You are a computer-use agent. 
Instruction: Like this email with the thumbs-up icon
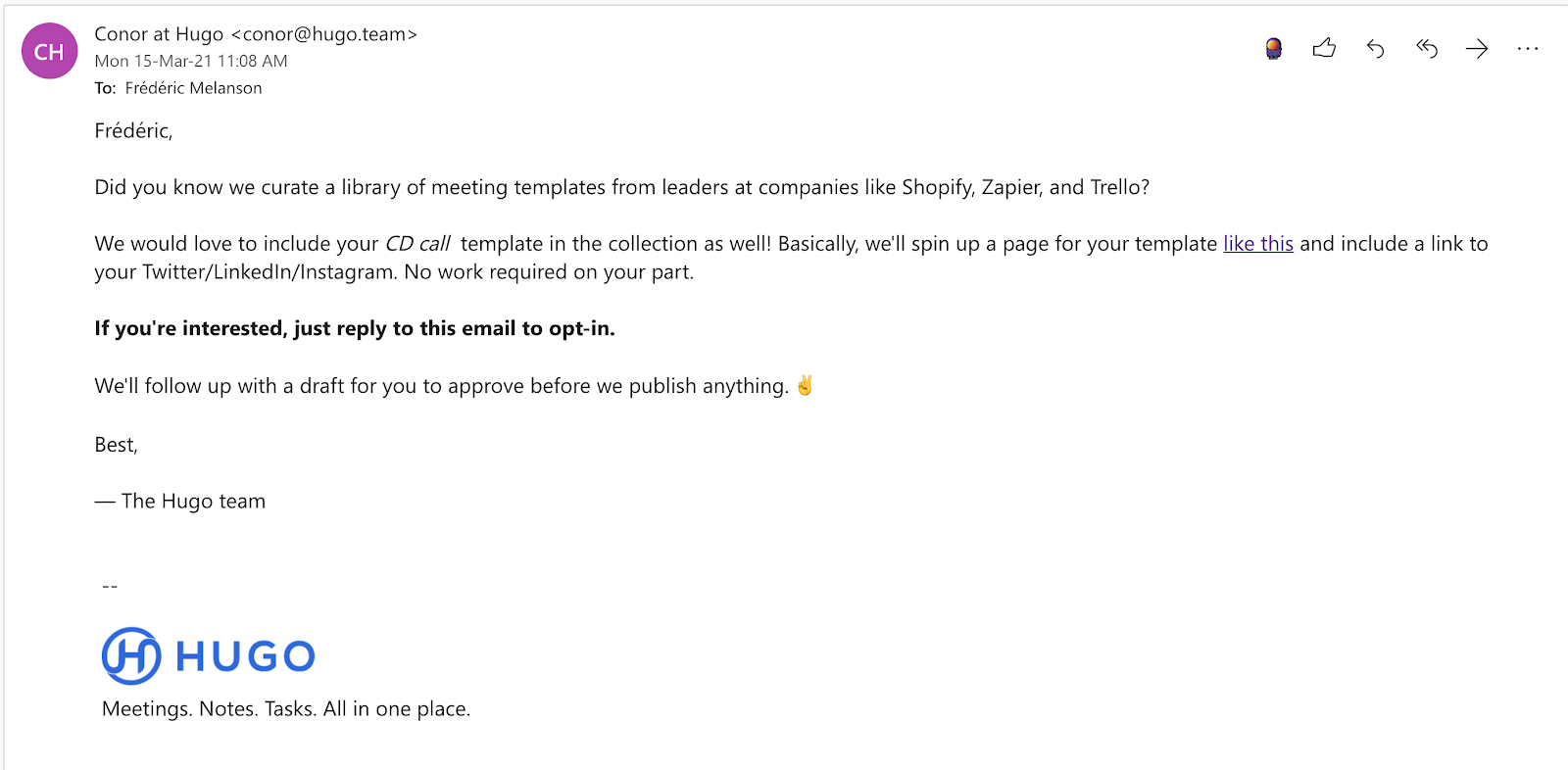click(x=1324, y=48)
